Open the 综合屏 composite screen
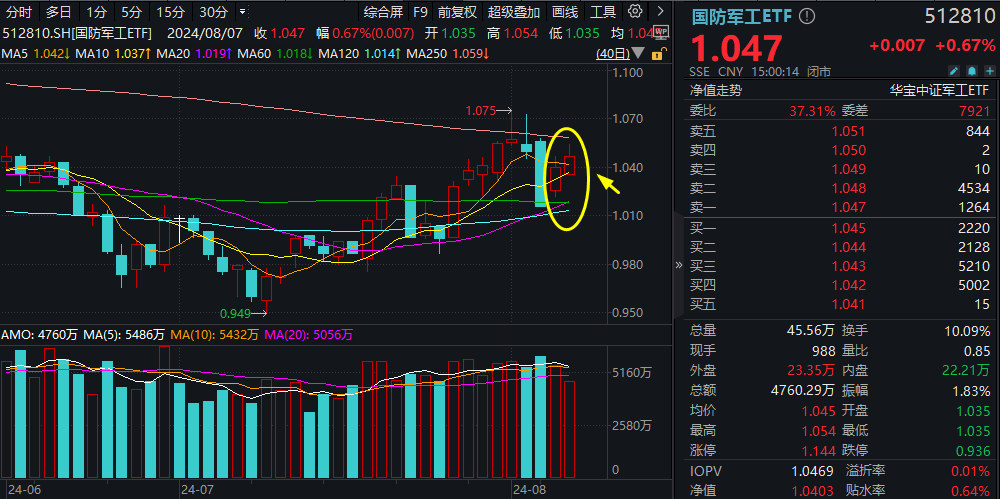 pyautogui.click(x=383, y=12)
